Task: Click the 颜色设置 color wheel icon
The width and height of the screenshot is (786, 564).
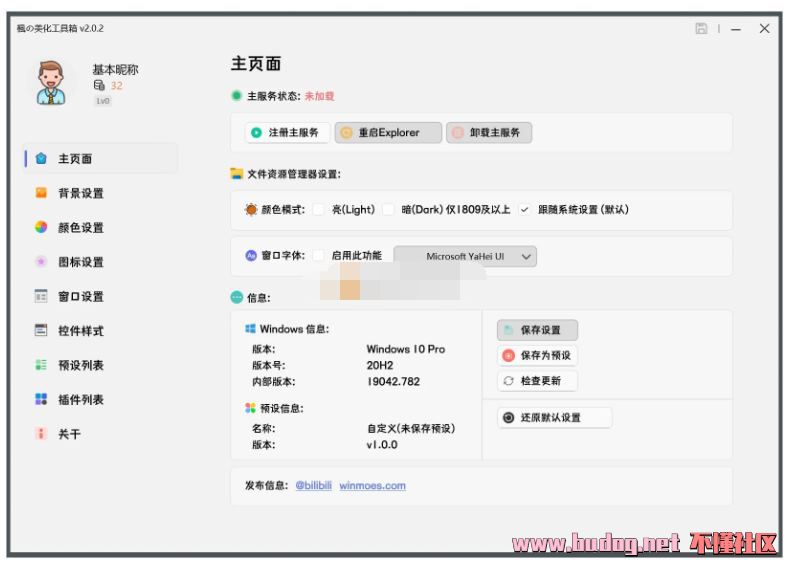Action: click(x=41, y=227)
